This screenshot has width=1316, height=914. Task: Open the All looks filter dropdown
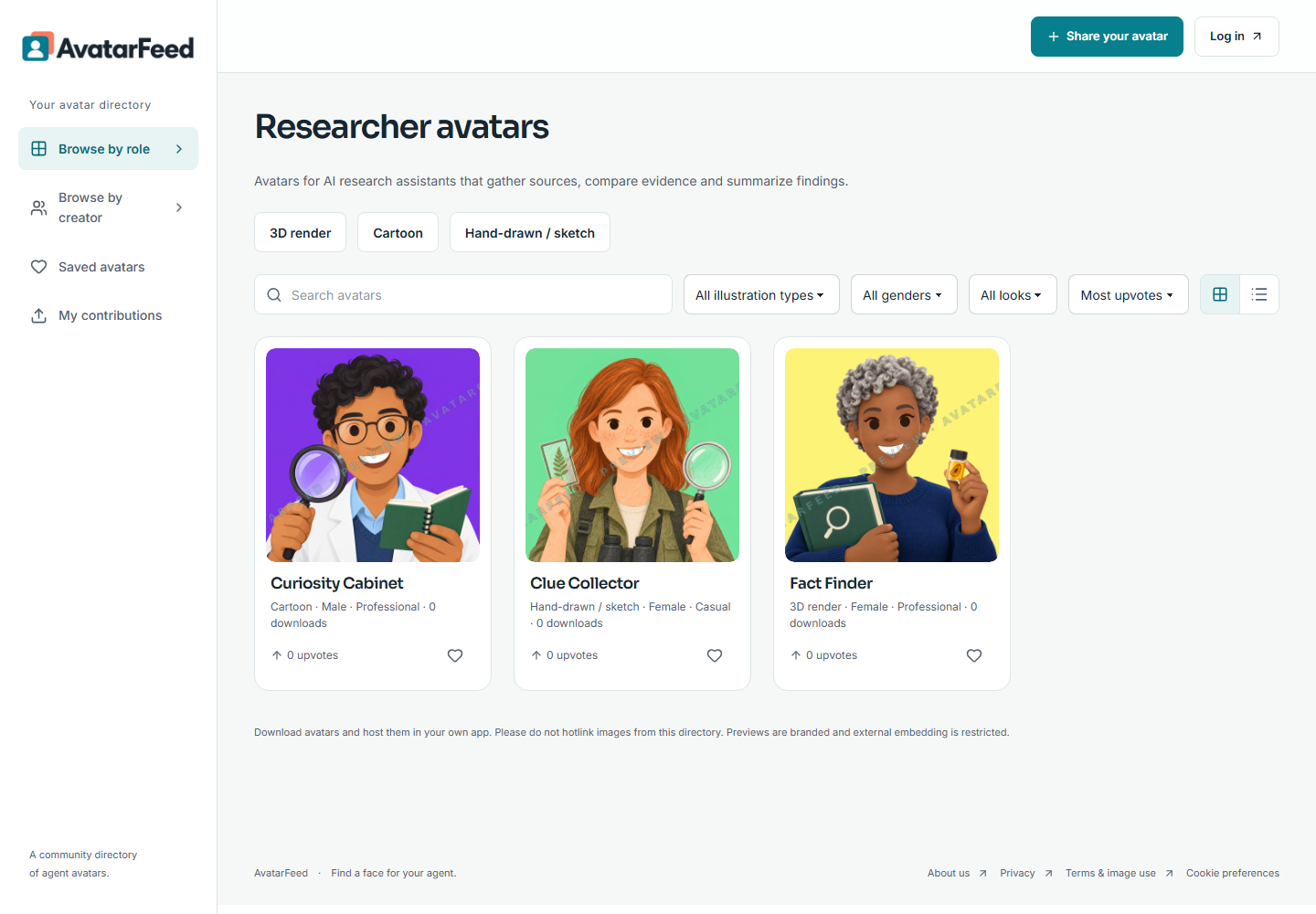[1013, 294]
